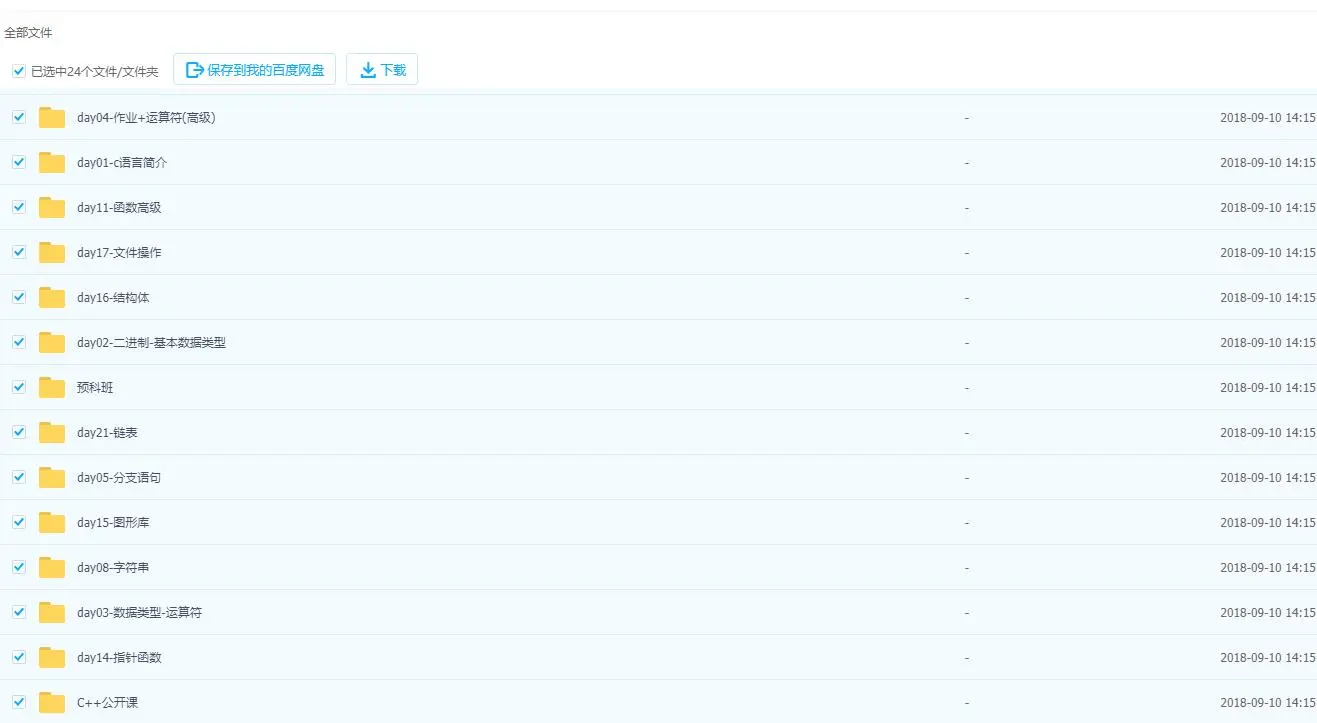Open folder name day11-函数高级

click(x=119, y=207)
